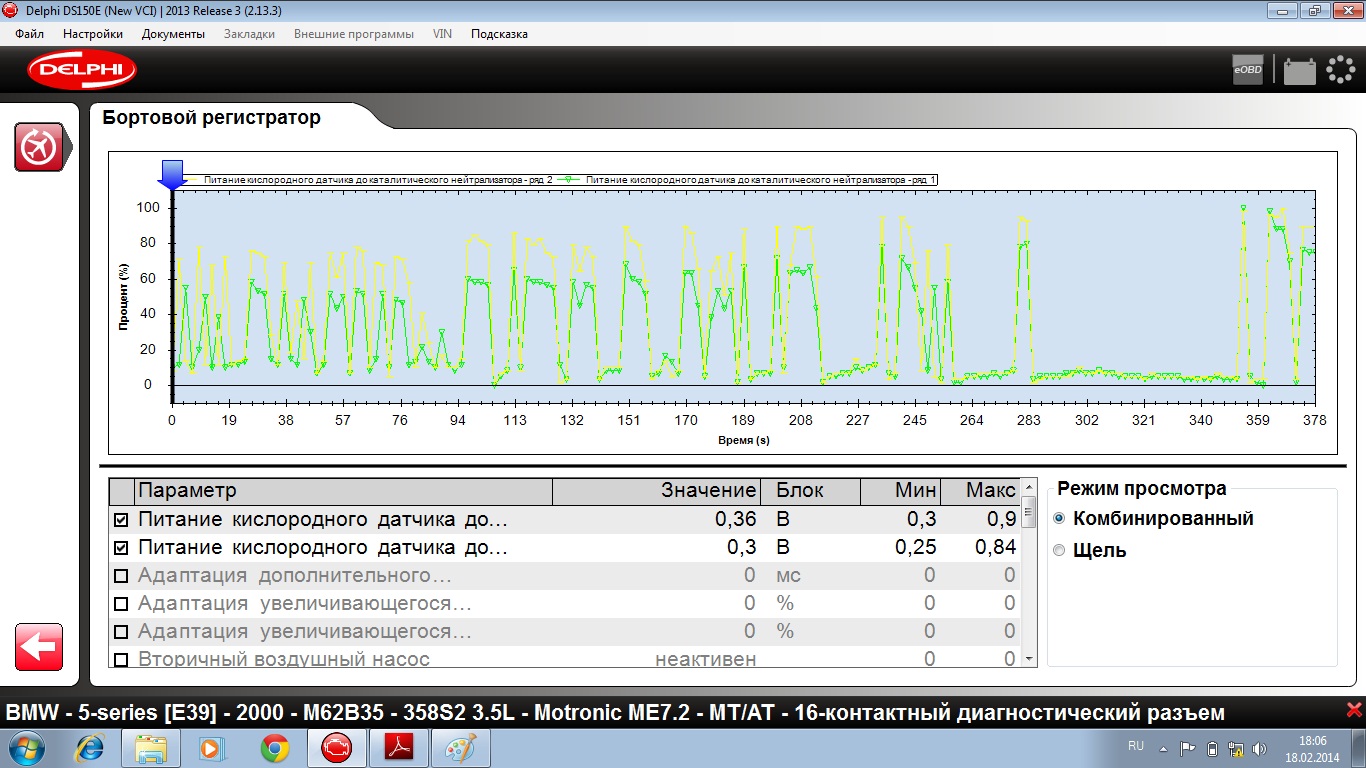Viewport: 1366px width, 768px height.
Task: Enable Вторичный воздушный насос checkbox
Action: point(121,660)
